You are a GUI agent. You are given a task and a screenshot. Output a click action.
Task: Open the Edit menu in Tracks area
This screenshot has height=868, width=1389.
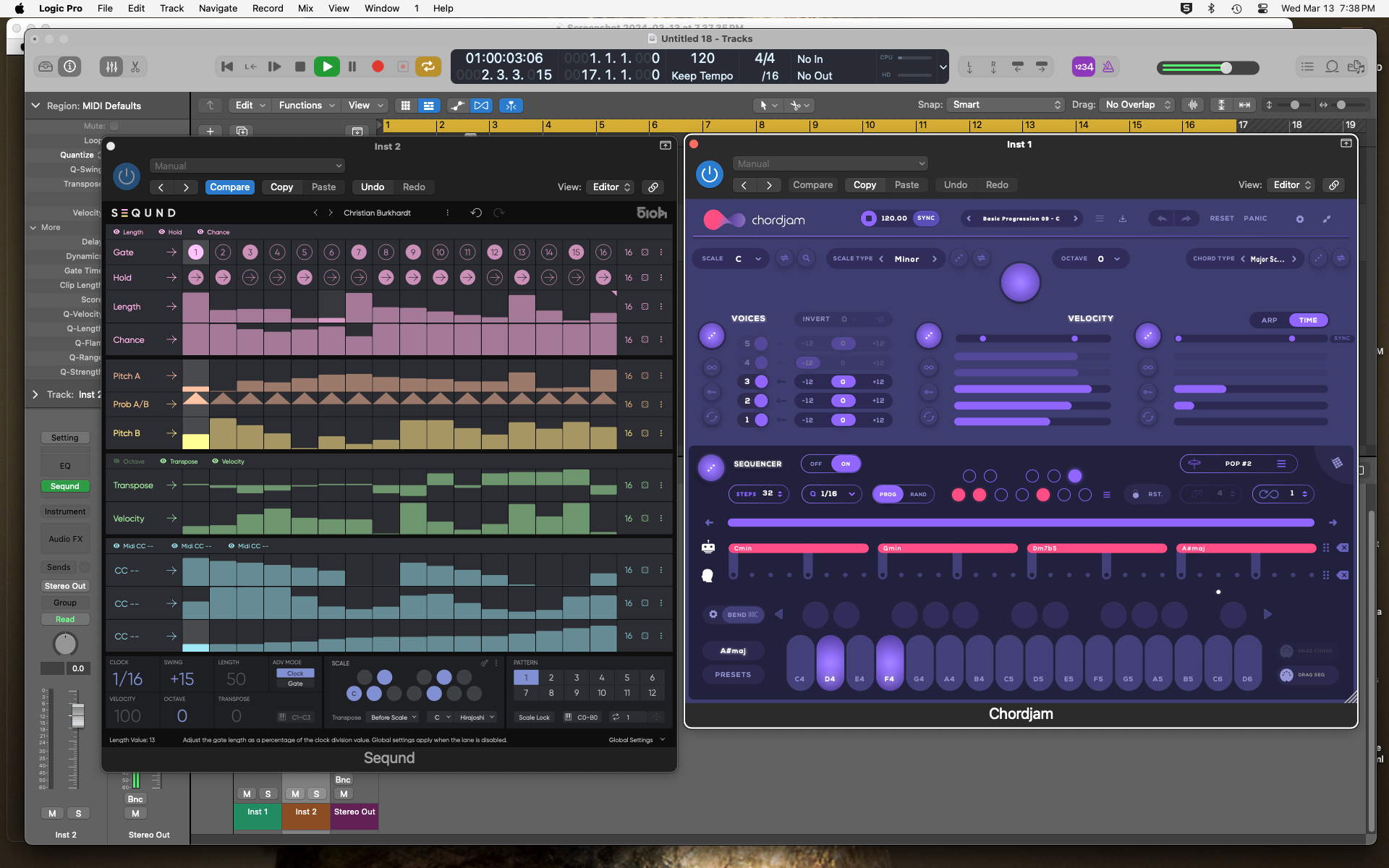250,105
